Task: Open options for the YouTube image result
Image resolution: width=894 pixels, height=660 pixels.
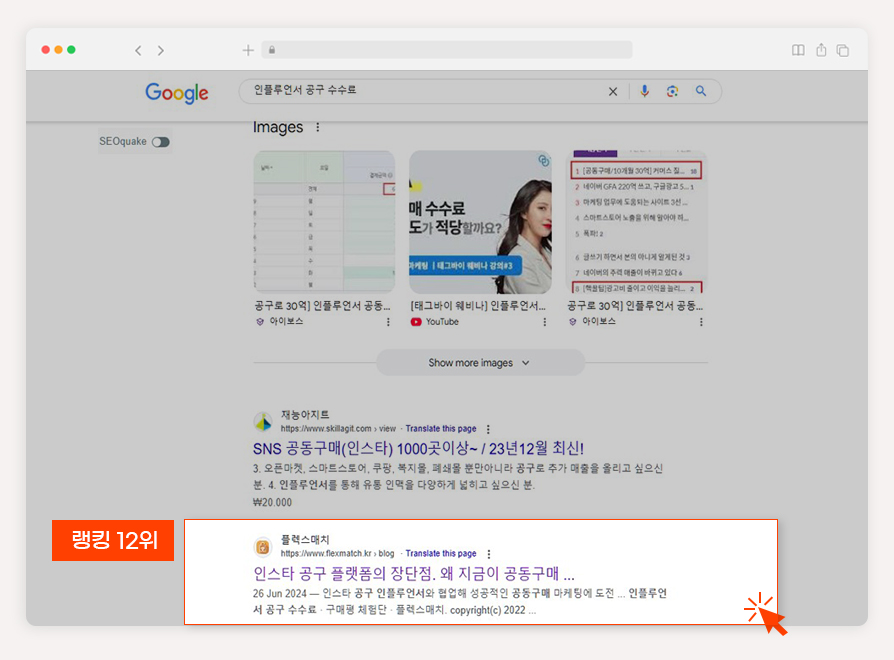Action: pos(544,322)
